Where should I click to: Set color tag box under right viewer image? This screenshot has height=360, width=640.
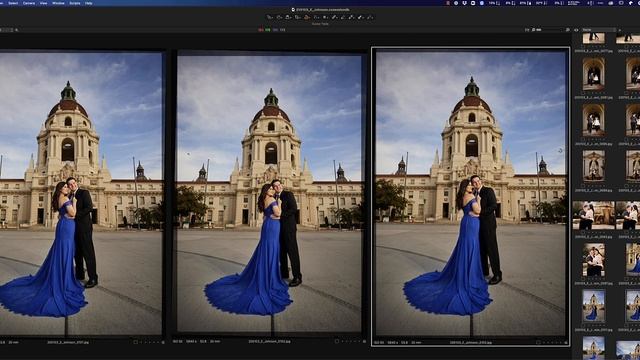tap(538, 342)
